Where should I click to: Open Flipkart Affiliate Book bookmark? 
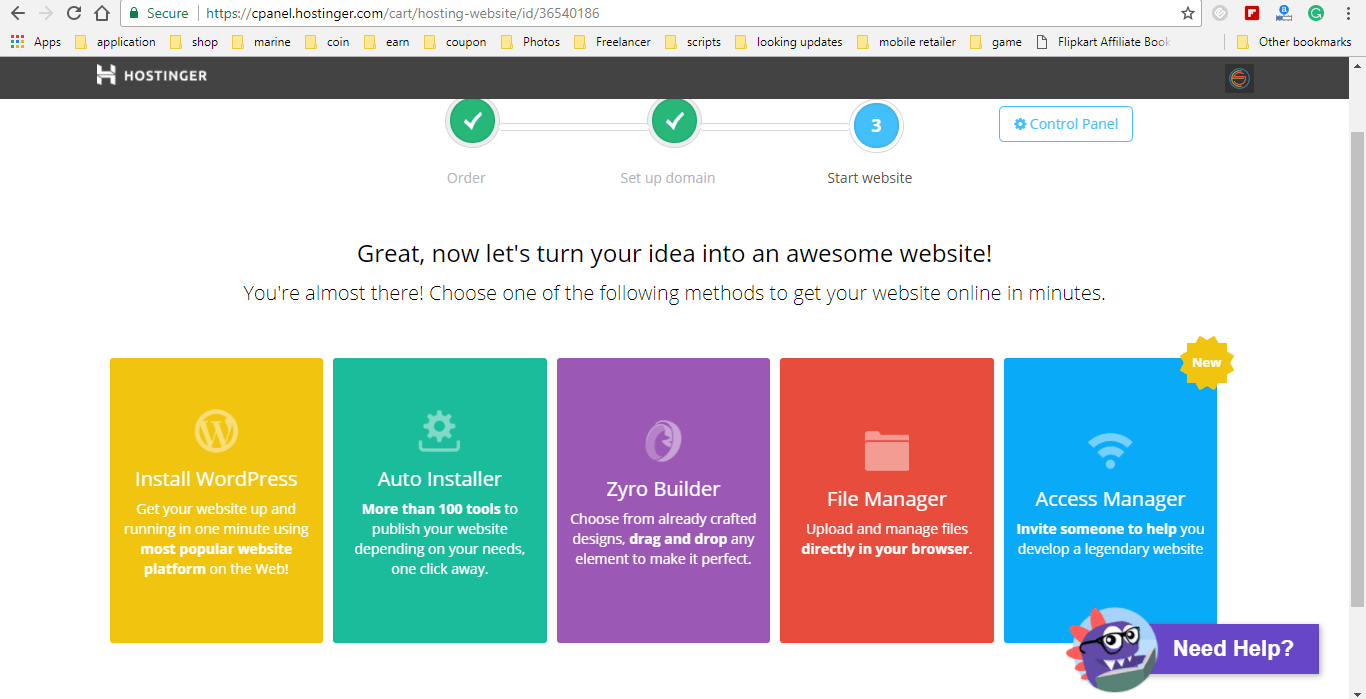1104,42
